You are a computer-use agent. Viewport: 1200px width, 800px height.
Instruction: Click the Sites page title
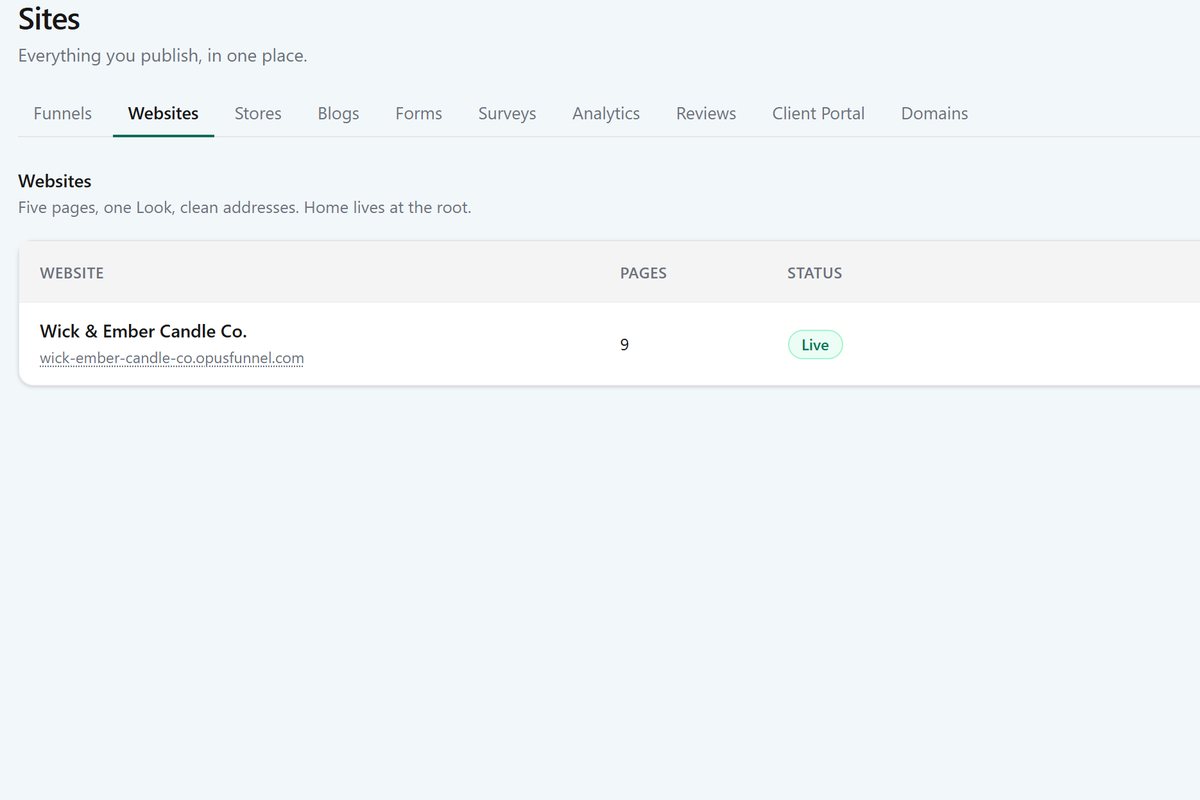[49, 18]
